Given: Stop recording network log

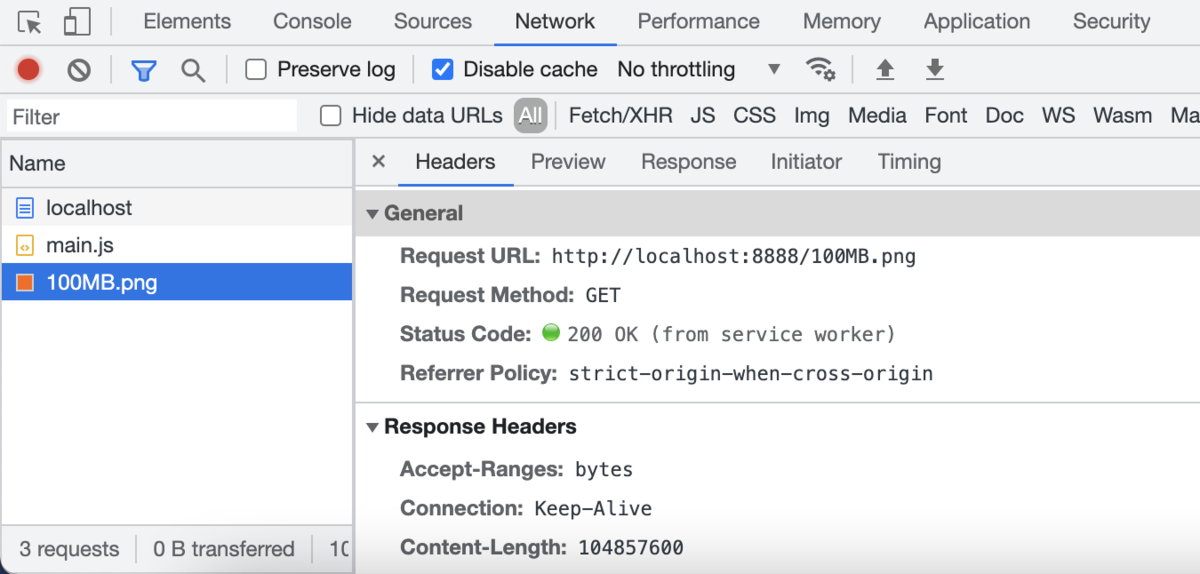Looking at the screenshot, I should (x=28, y=69).
